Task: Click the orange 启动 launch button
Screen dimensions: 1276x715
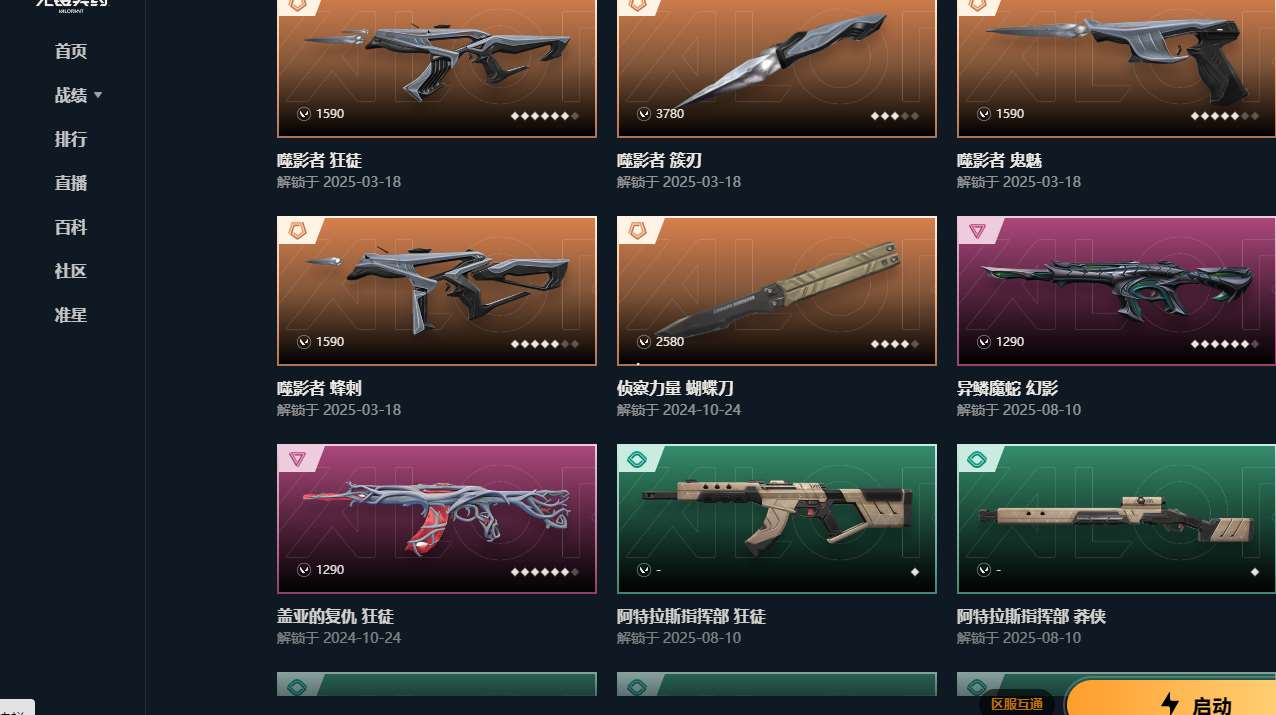Action: coord(1171,698)
